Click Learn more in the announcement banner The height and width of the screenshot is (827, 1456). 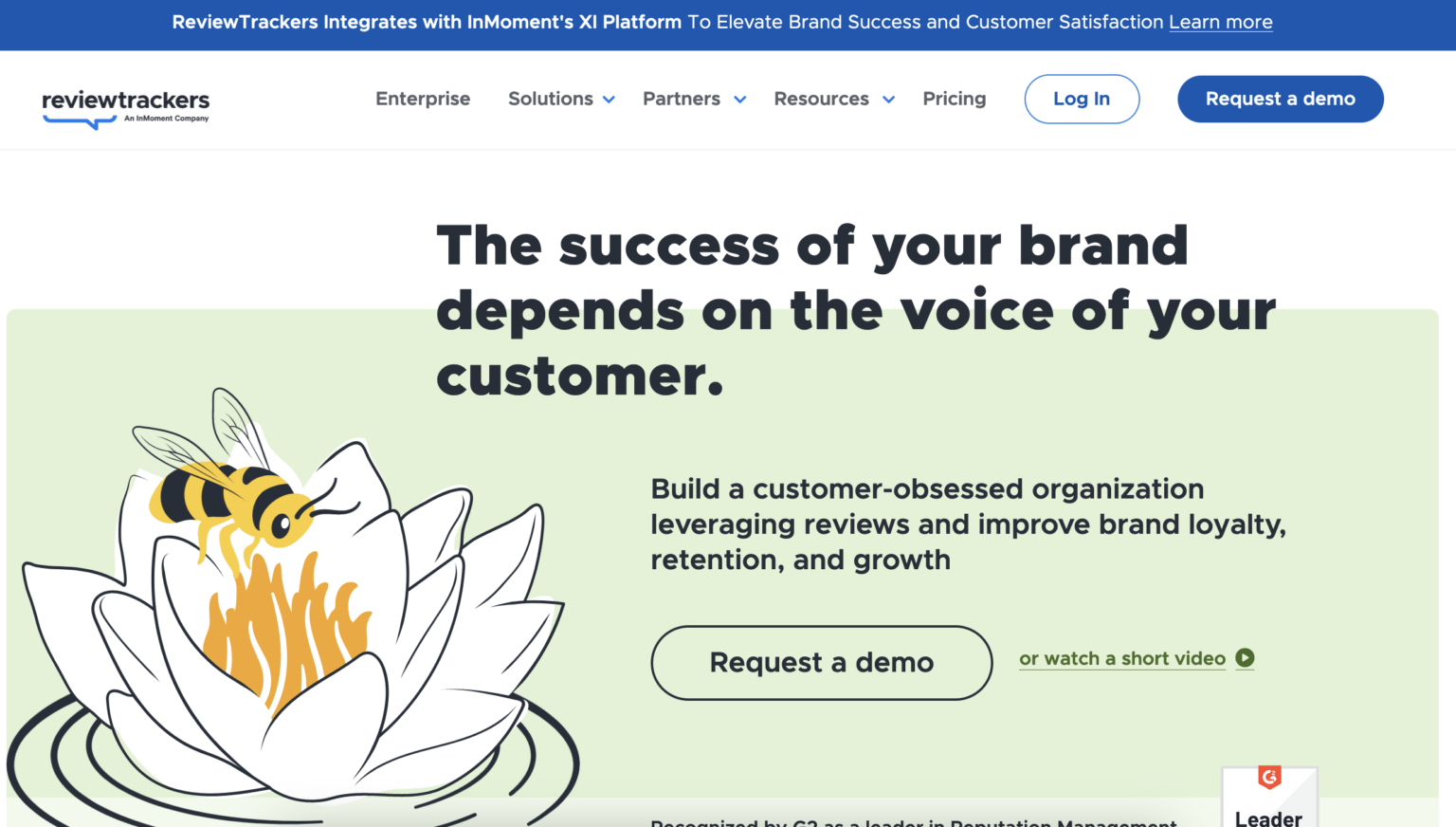click(x=1221, y=22)
